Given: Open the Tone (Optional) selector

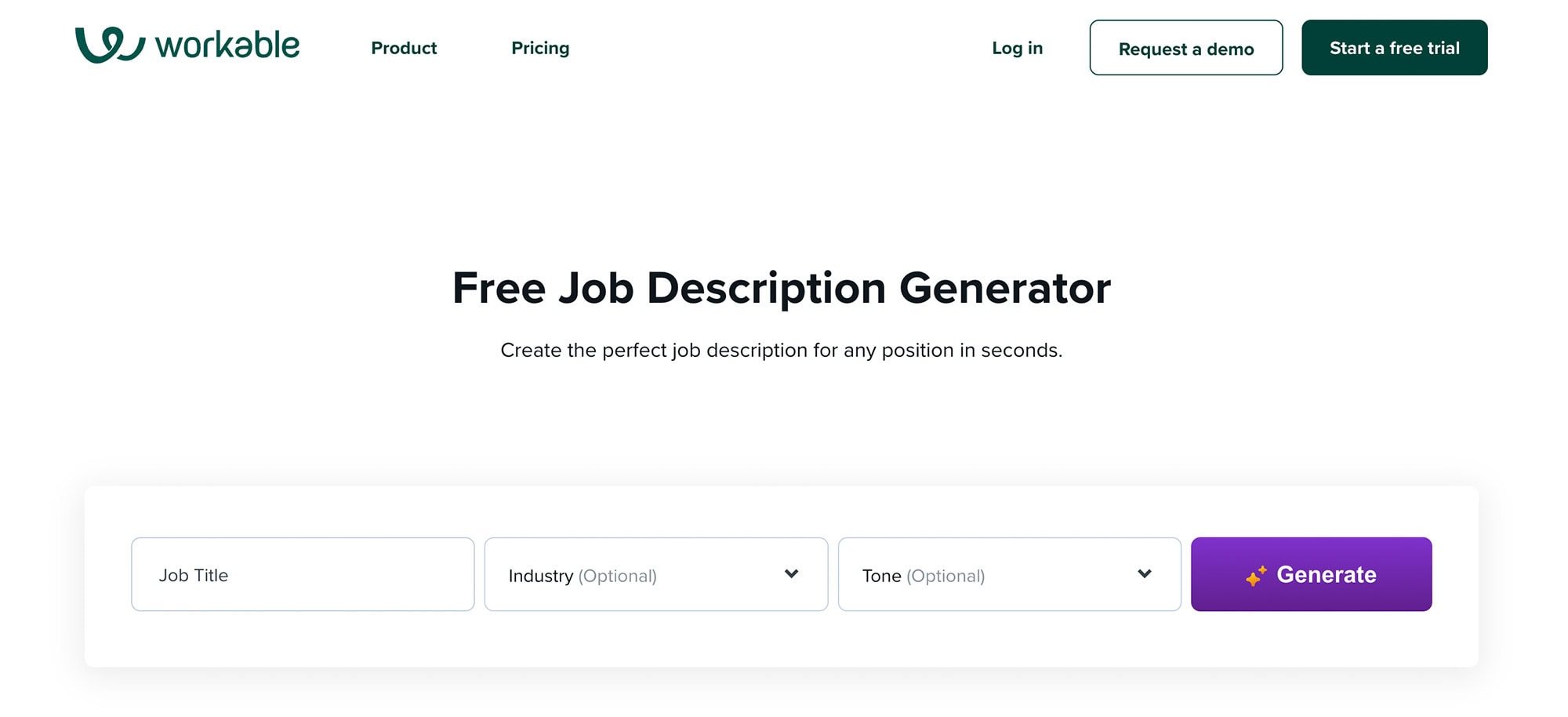Looking at the screenshot, I should point(1009,573).
